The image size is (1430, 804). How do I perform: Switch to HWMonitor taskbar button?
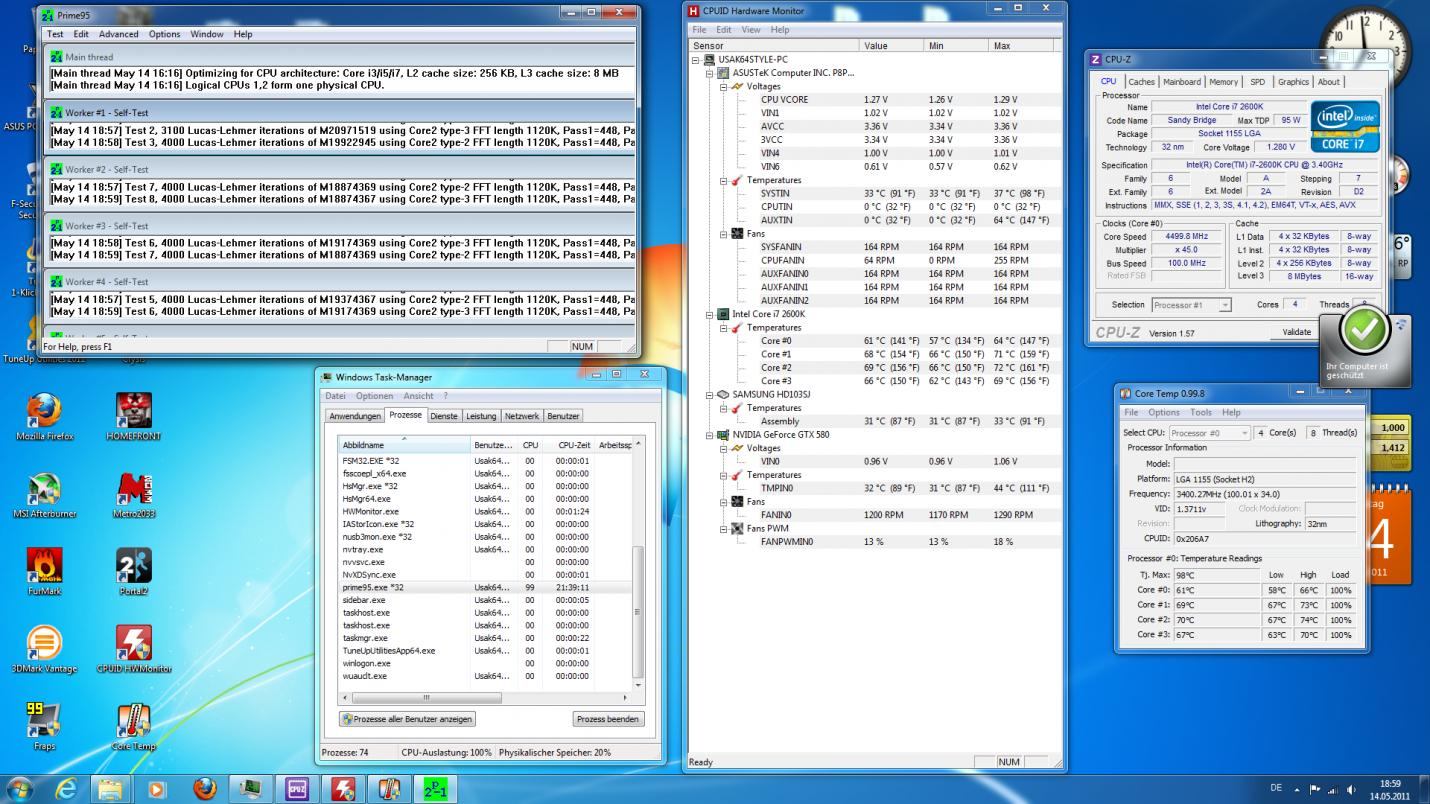coord(343,789)
